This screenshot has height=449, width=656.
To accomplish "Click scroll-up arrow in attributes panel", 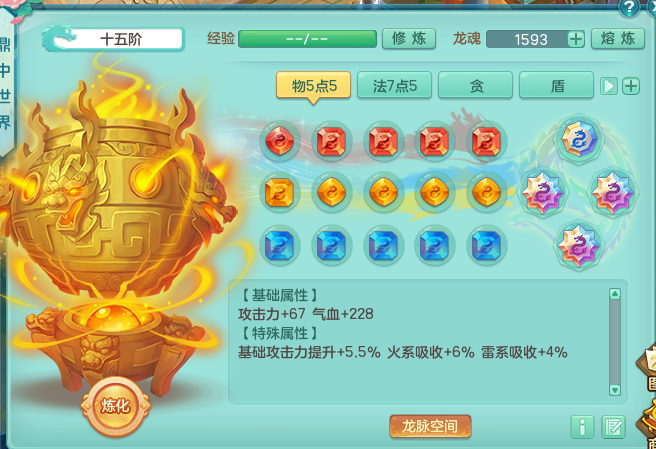I will [x=615, y=294].
